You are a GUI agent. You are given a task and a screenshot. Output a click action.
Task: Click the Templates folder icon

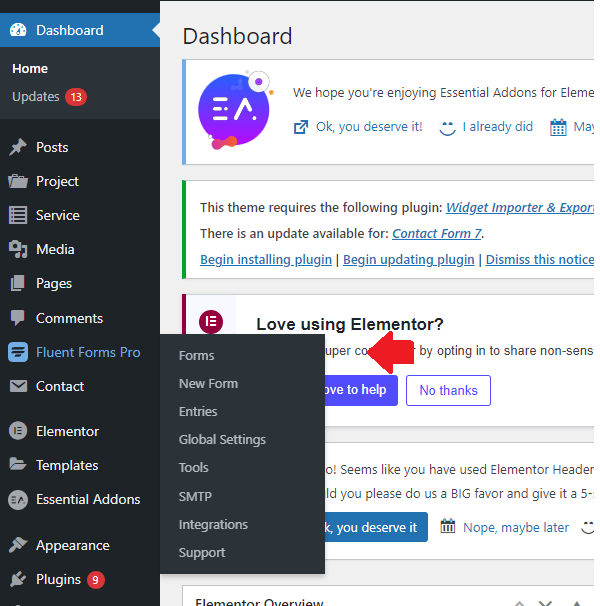coord(18,464)
